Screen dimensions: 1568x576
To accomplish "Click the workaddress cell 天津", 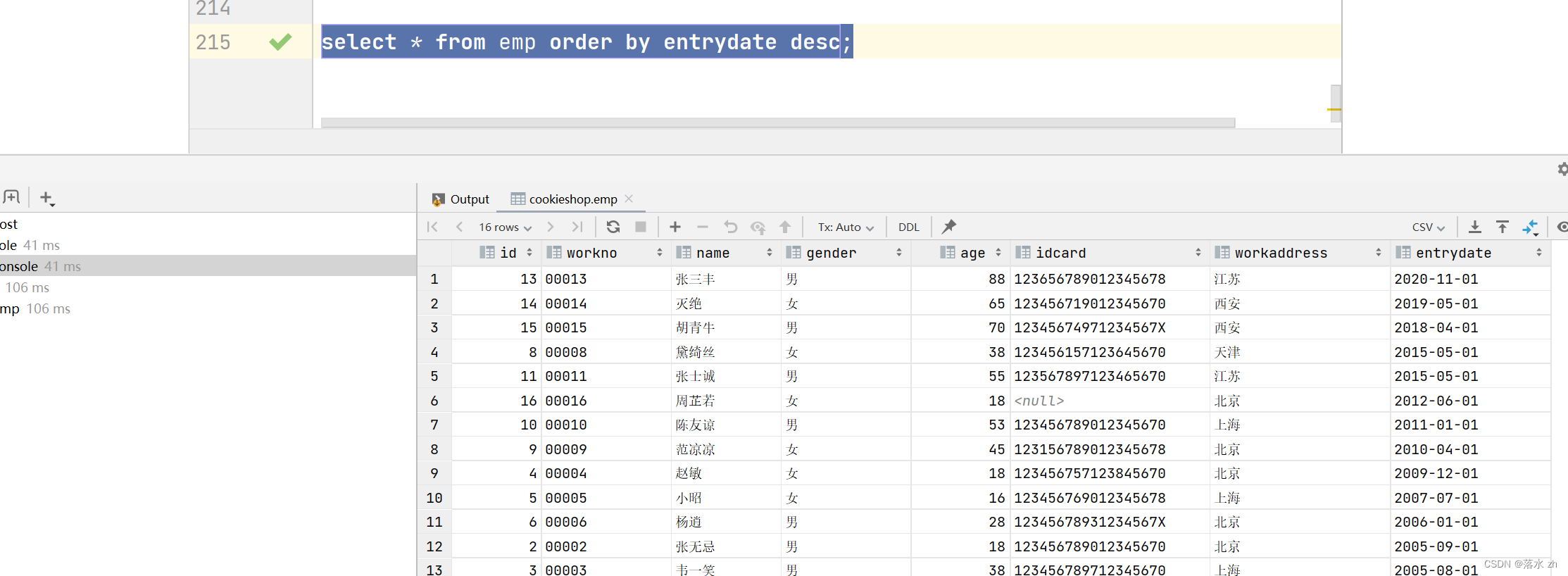I will click(1300, 352).
